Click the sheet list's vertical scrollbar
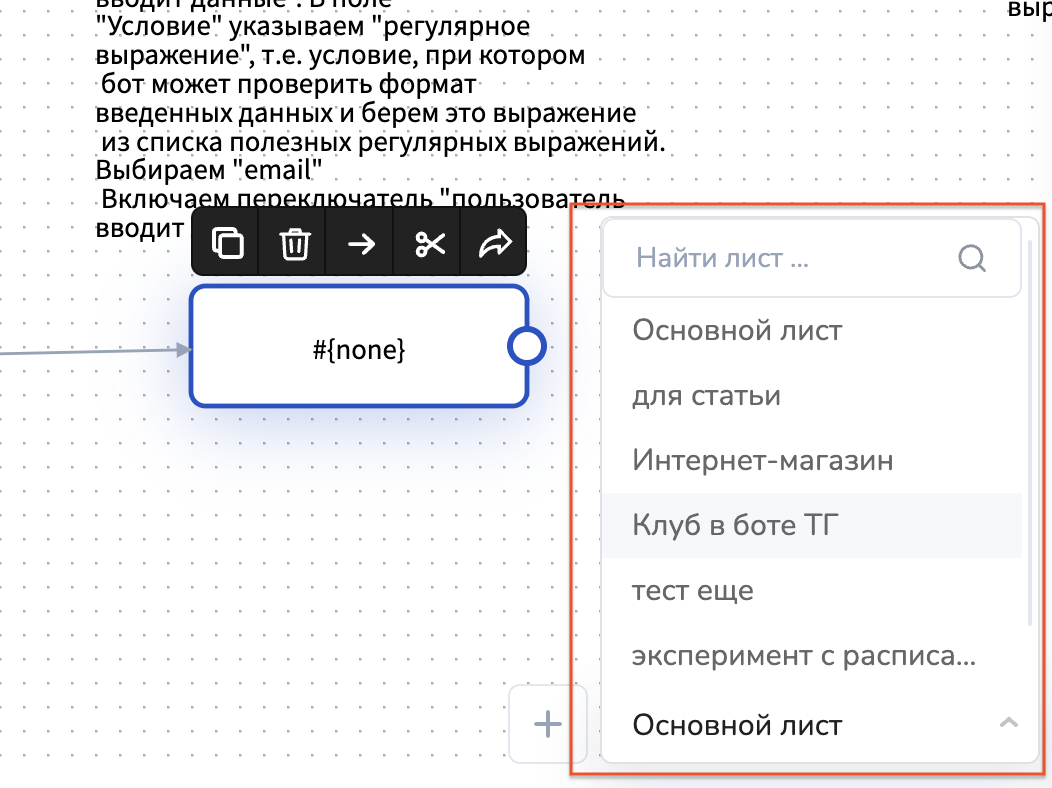The width and height of the screenshot is (1052, 788). pyautogui.click(x=1031, y=430)
